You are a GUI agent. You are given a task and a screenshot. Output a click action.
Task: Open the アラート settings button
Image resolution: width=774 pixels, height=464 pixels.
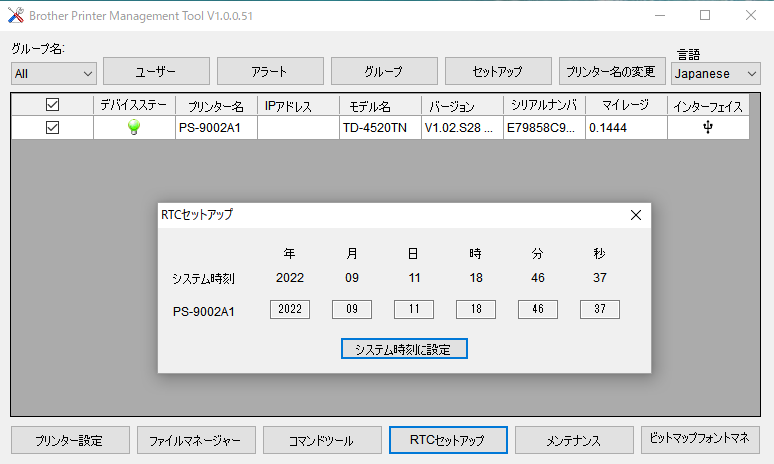pos(270,71)
